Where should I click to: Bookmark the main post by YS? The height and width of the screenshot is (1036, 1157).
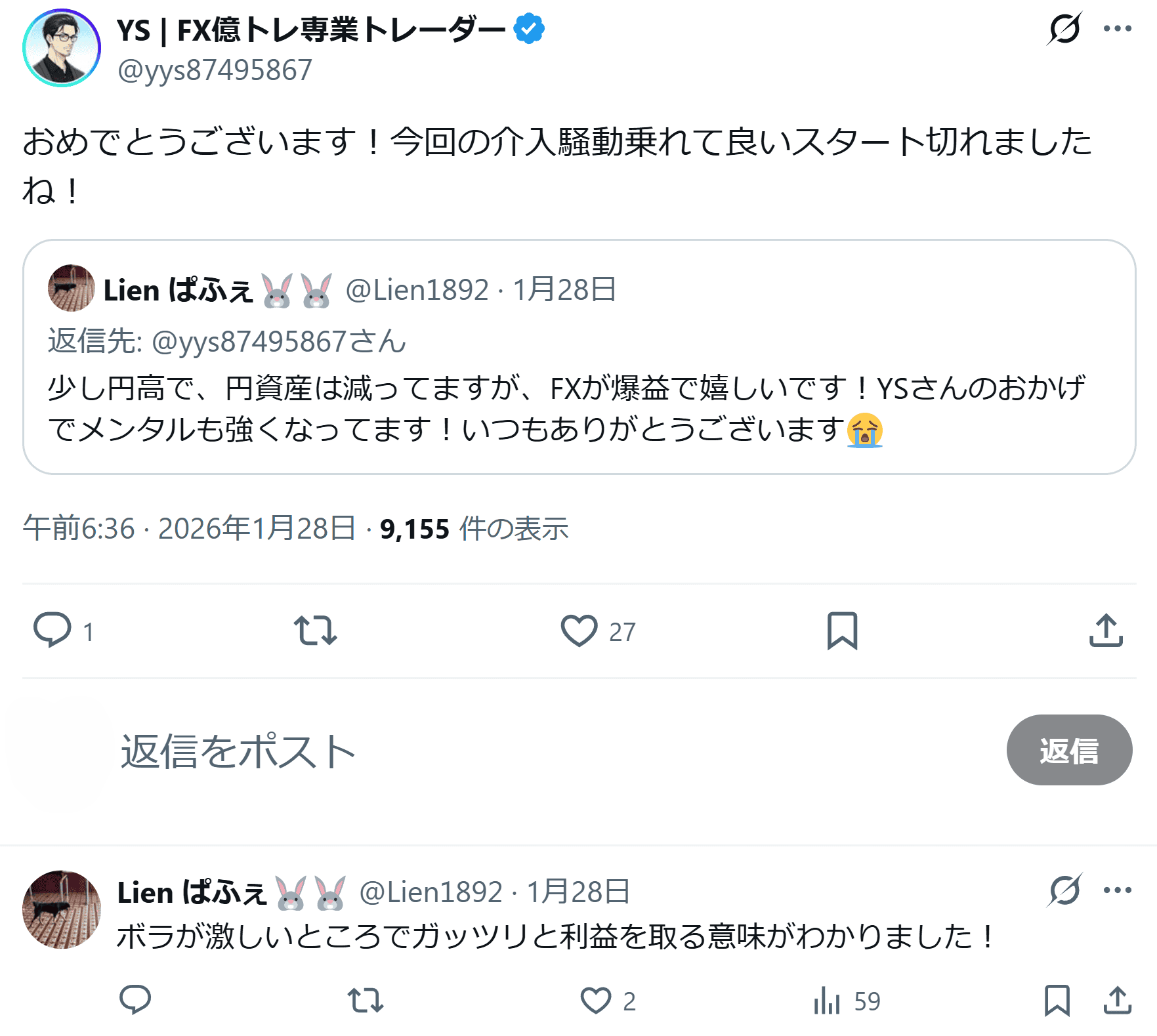[842, 631]
